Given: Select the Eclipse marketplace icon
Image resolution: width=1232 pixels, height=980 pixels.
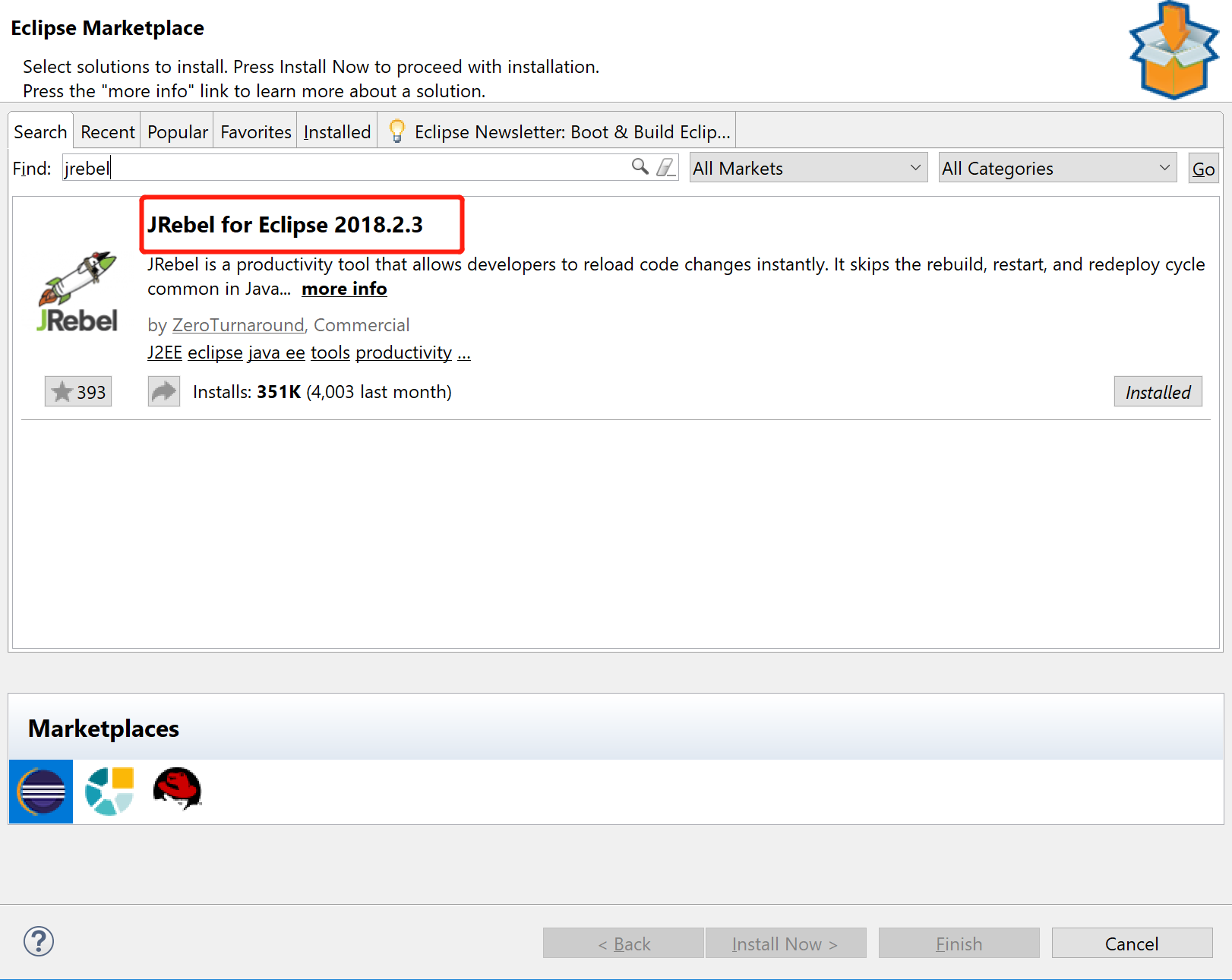Looking at the screenshot, I should pos(41,792).
